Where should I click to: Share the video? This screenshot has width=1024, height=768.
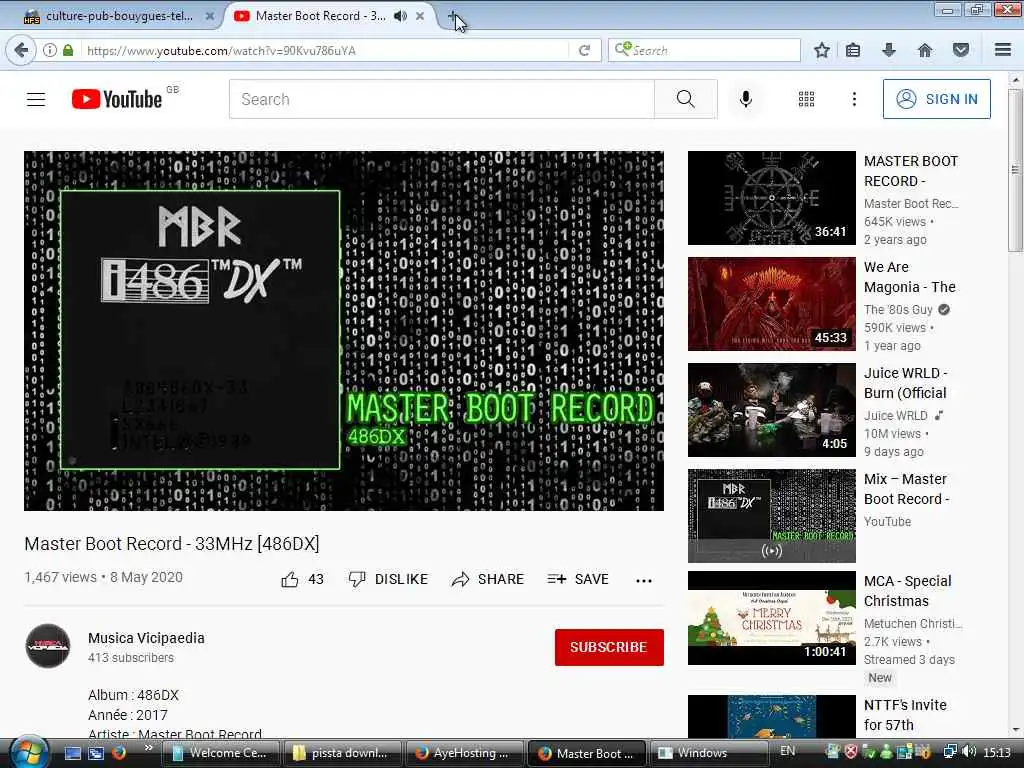click(488, 579)
